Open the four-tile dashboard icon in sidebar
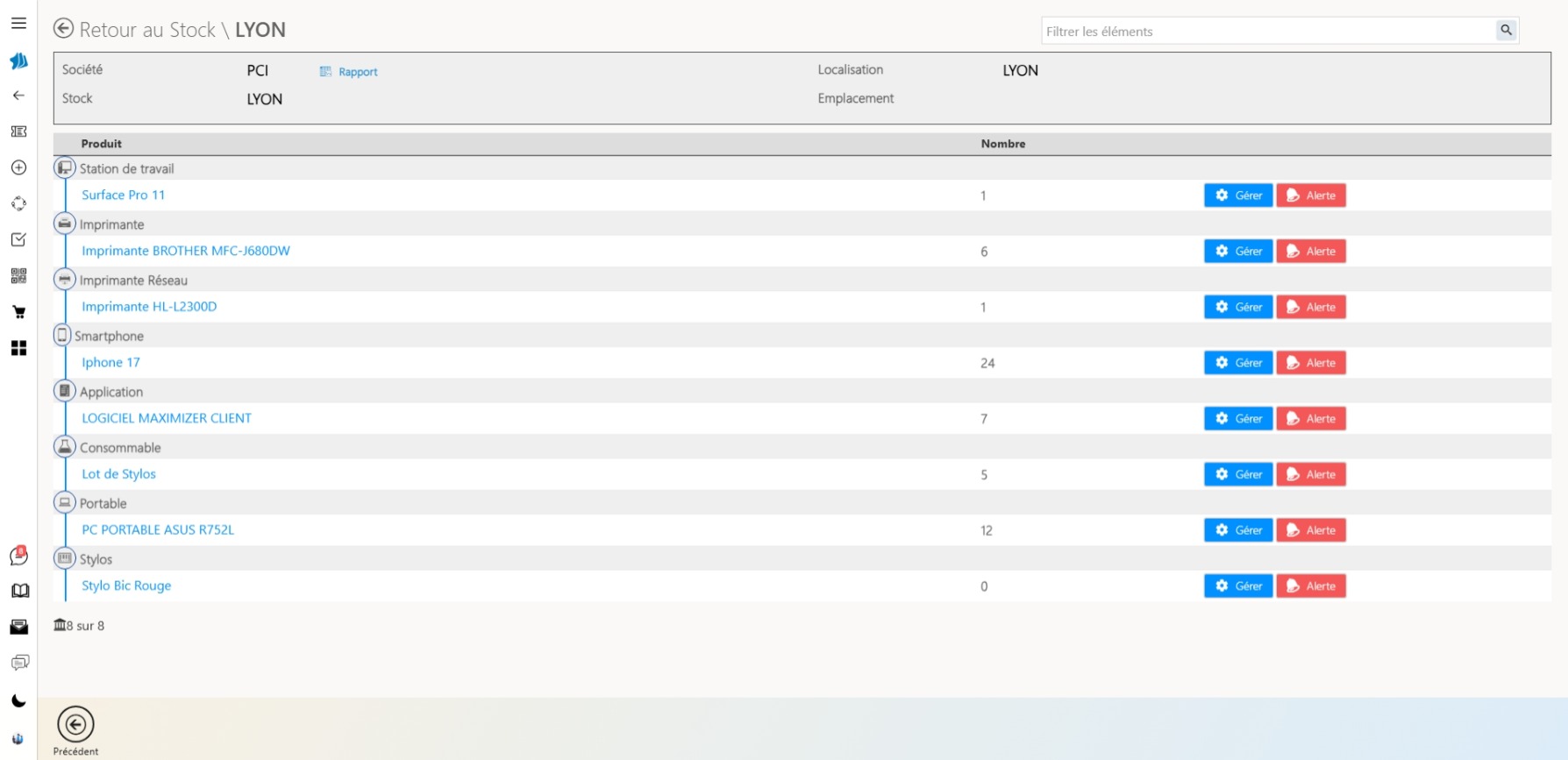Screen dimensions: 1568x760 pyautogui.click(x=18, y=348)
